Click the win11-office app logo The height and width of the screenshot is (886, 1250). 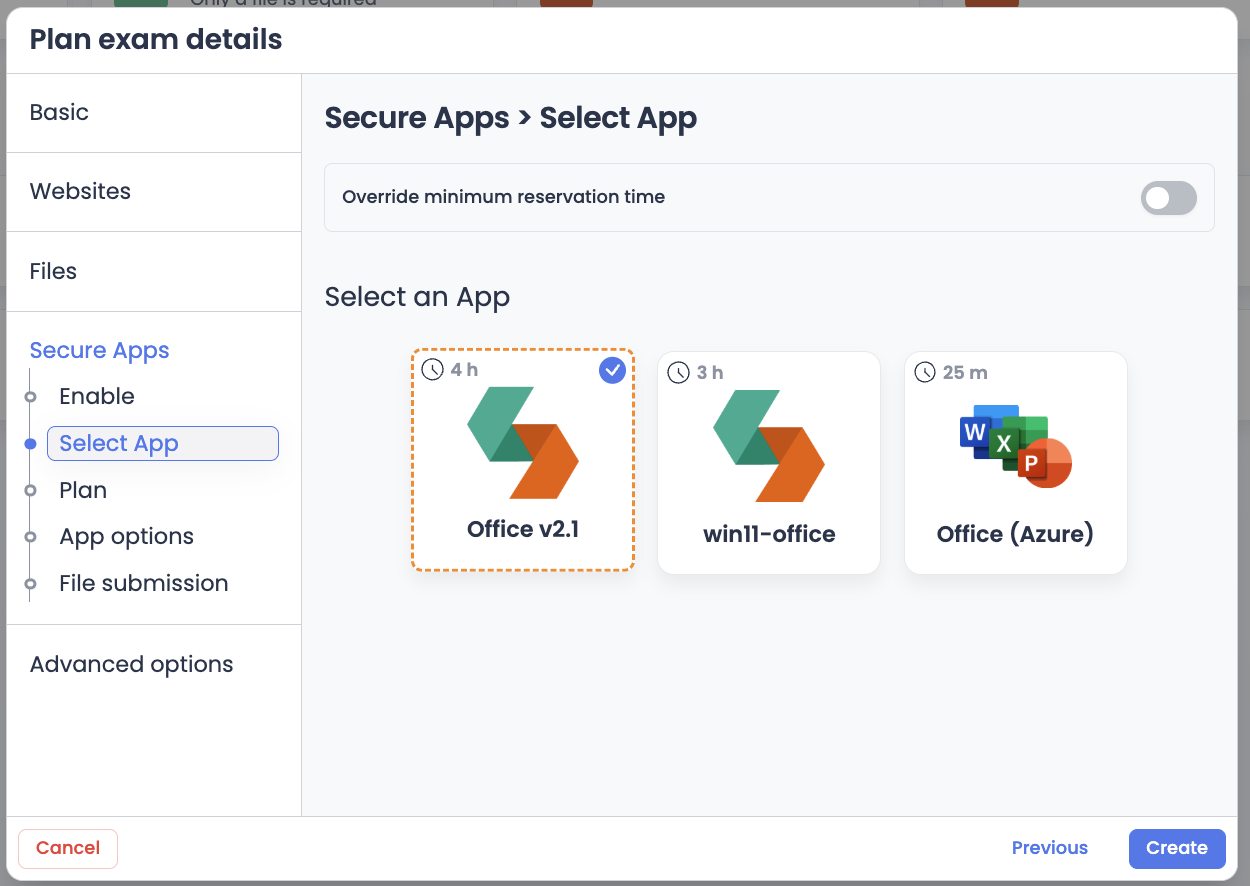pyautogui.click(x=769, y=445)
